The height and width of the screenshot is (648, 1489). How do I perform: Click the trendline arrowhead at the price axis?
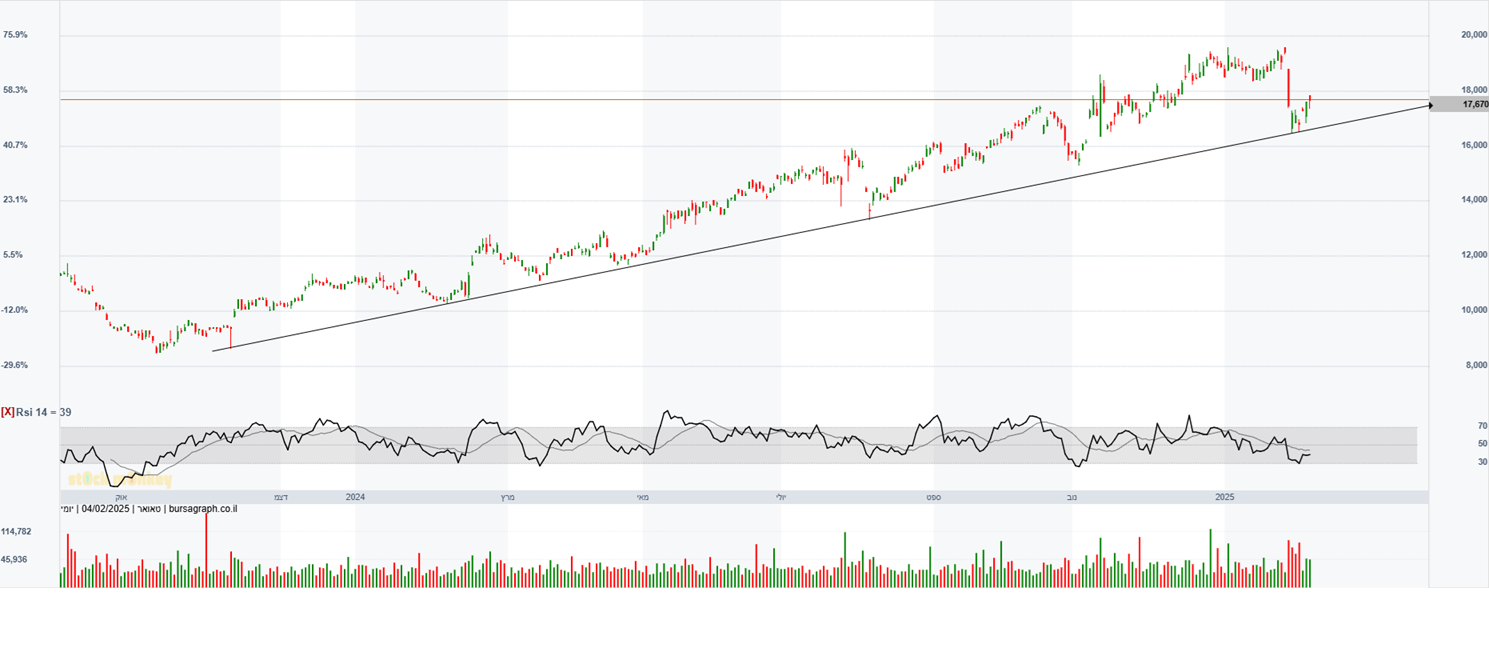1429,104
